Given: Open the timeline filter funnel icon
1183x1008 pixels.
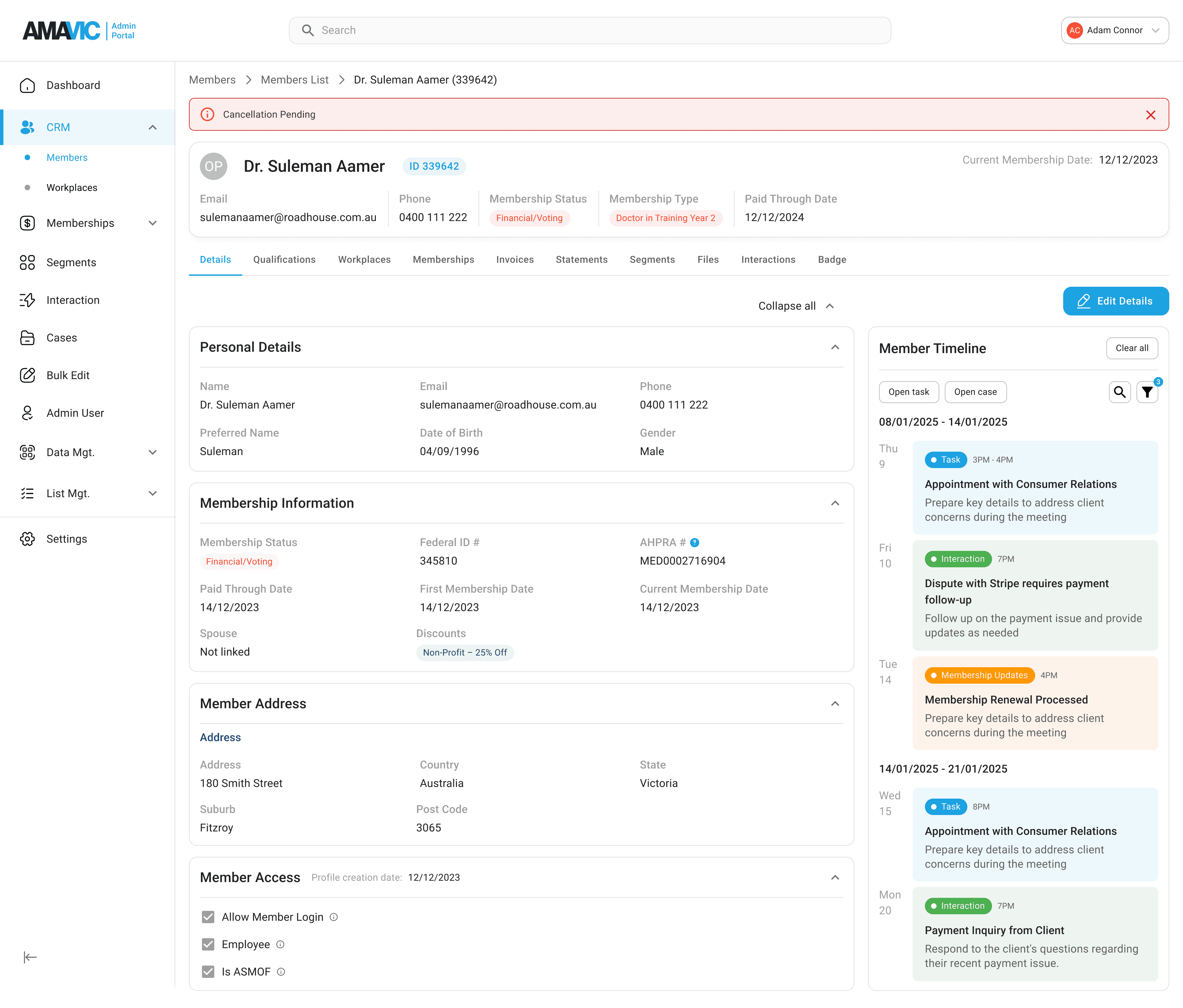Looking at the screenshot, I should (1146, 392).
